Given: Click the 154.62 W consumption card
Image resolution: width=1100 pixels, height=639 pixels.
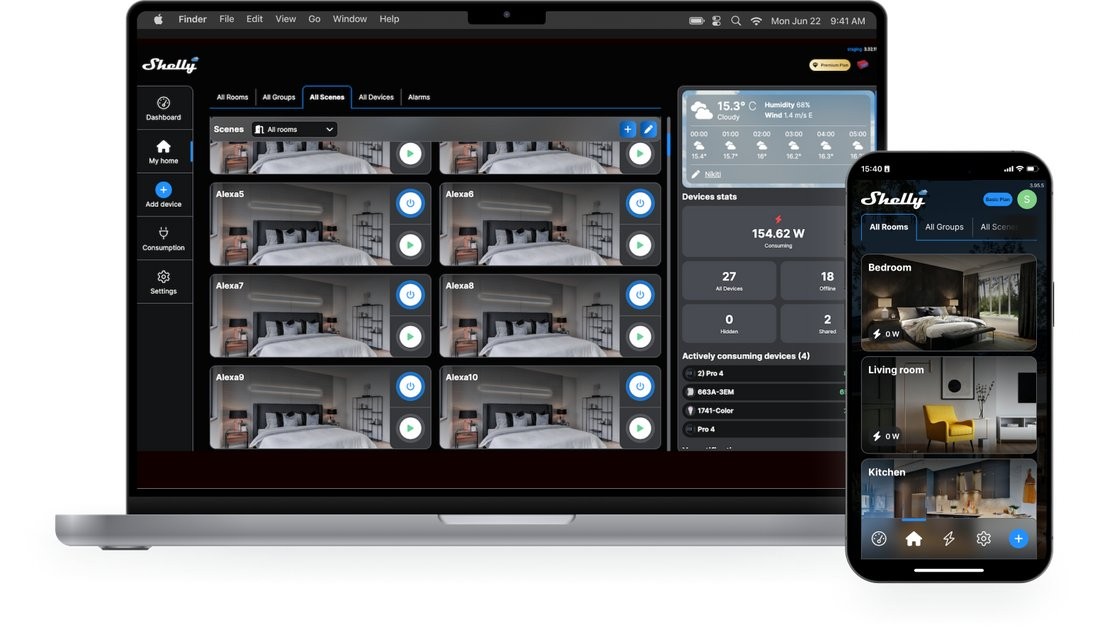Looking at the screenshot, I should pyautogui.click(x=765, y=231).
